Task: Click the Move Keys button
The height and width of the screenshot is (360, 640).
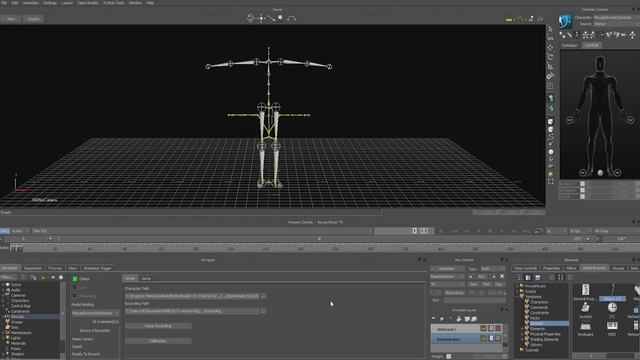Action: (x=454, y=293)
